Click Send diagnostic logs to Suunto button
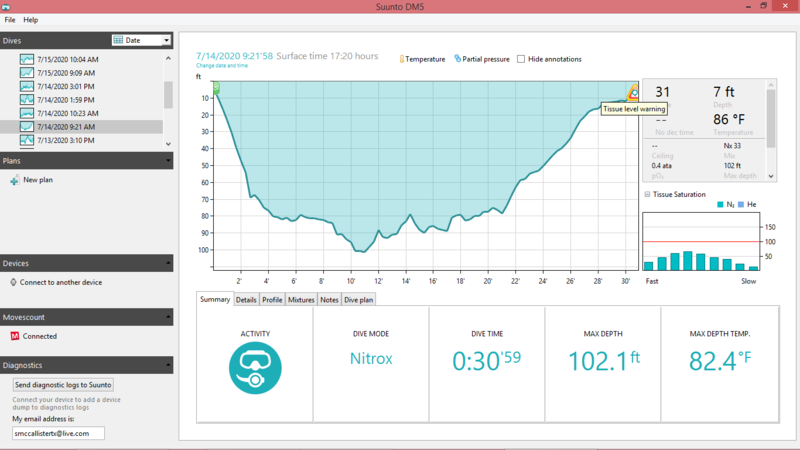Viewport: 800px width, 450px height. 64,384
